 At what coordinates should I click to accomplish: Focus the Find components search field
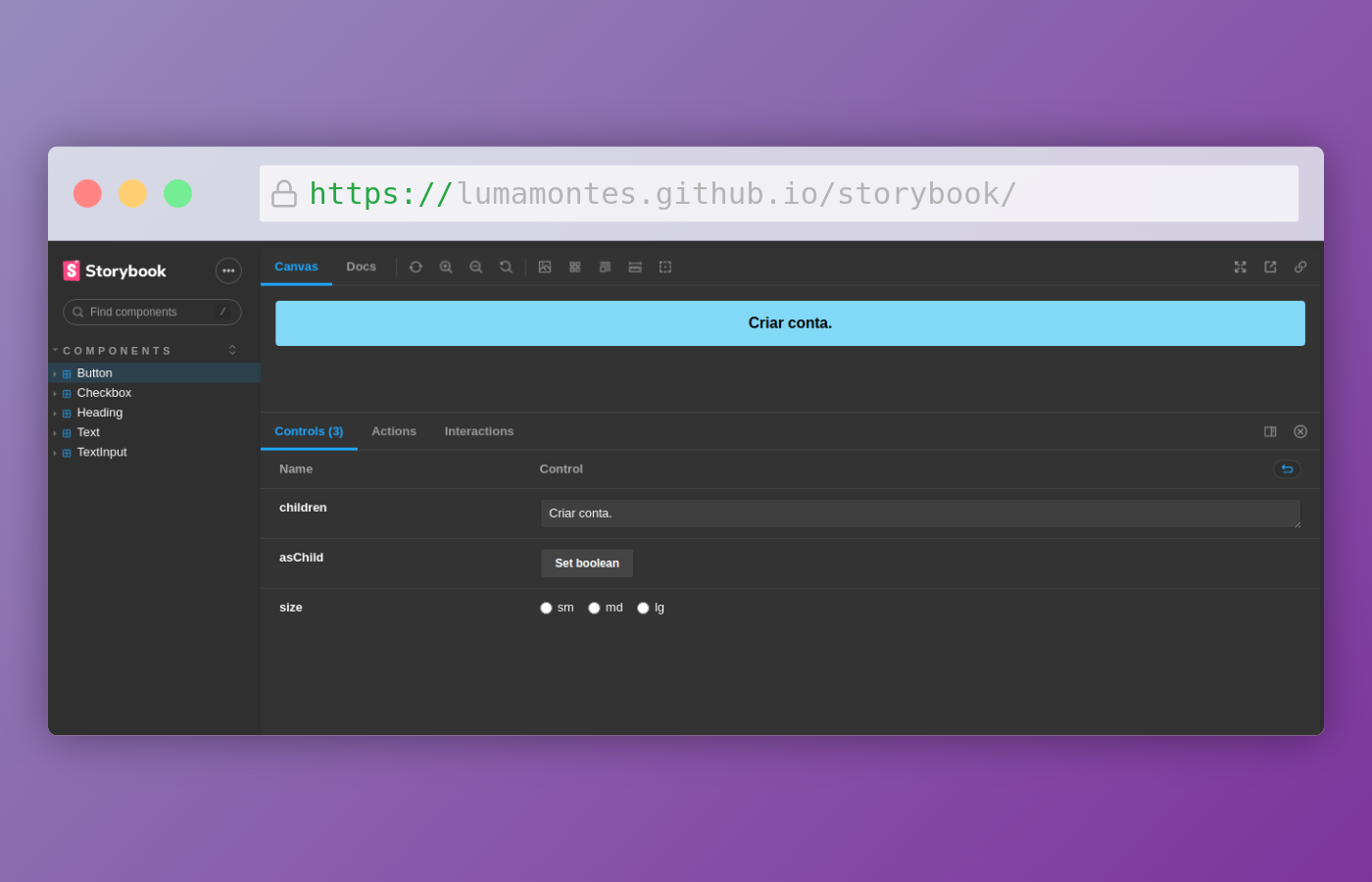click(152, 312)
